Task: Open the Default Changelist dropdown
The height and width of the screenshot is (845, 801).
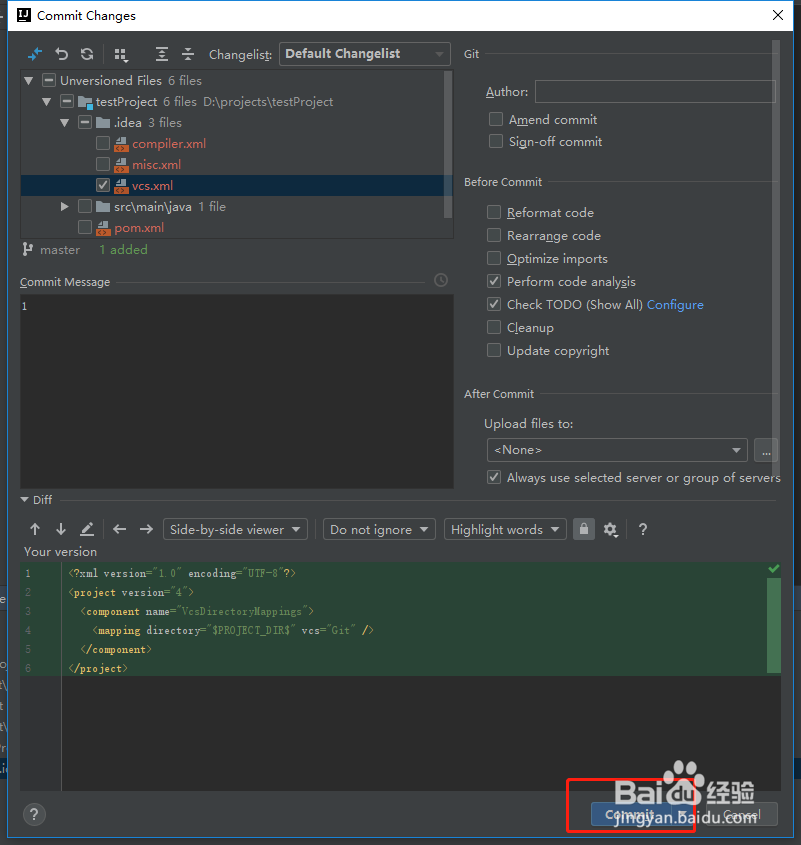Action: coord(364,54)
